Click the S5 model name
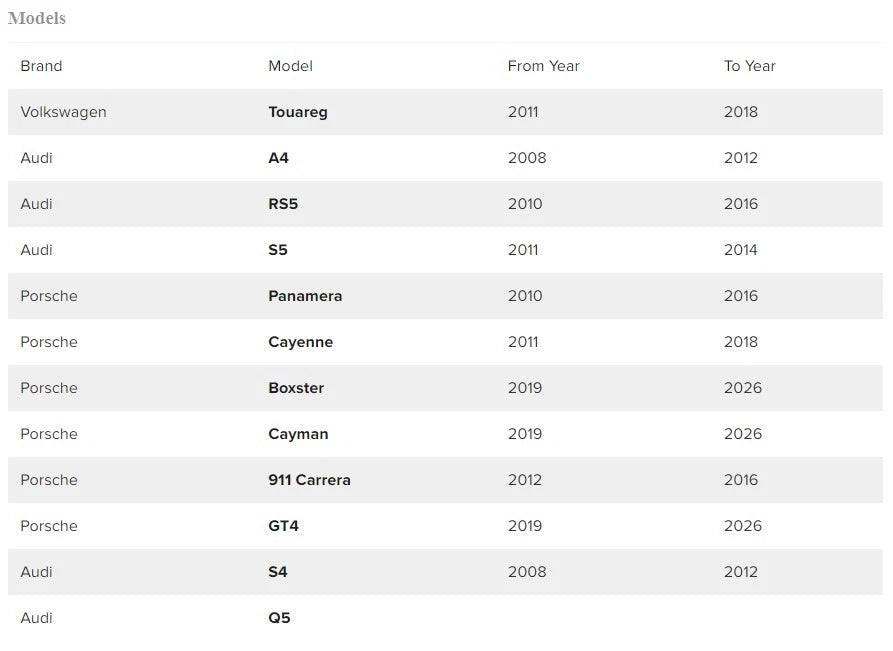Viewport: 893px width, 651px height. pyautogui.click(x=278, y=250)
